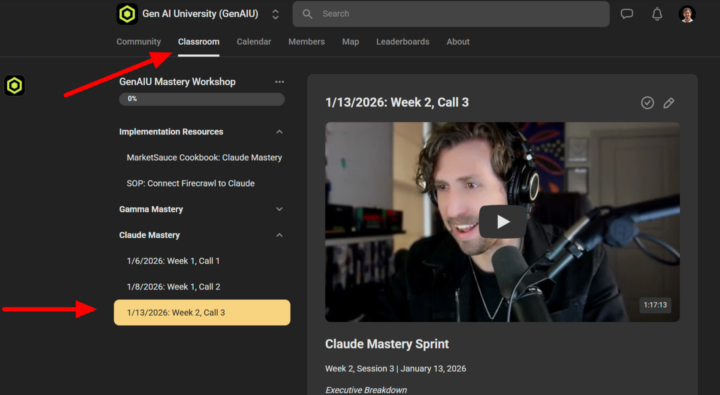
Task: Open the Map tab
Action: (350, 42)
